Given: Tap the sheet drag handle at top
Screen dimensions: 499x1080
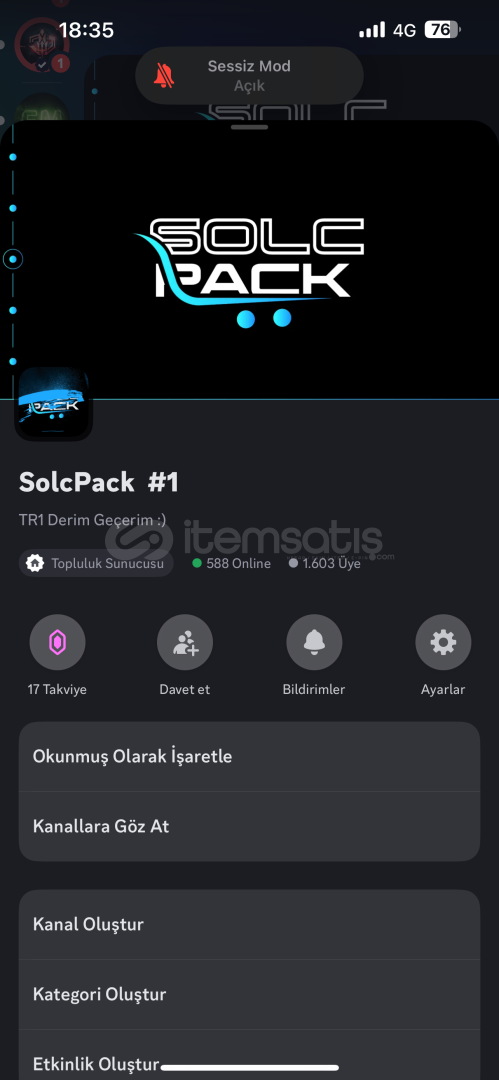Looking at the screenshot, I should [x=250, y=127].
